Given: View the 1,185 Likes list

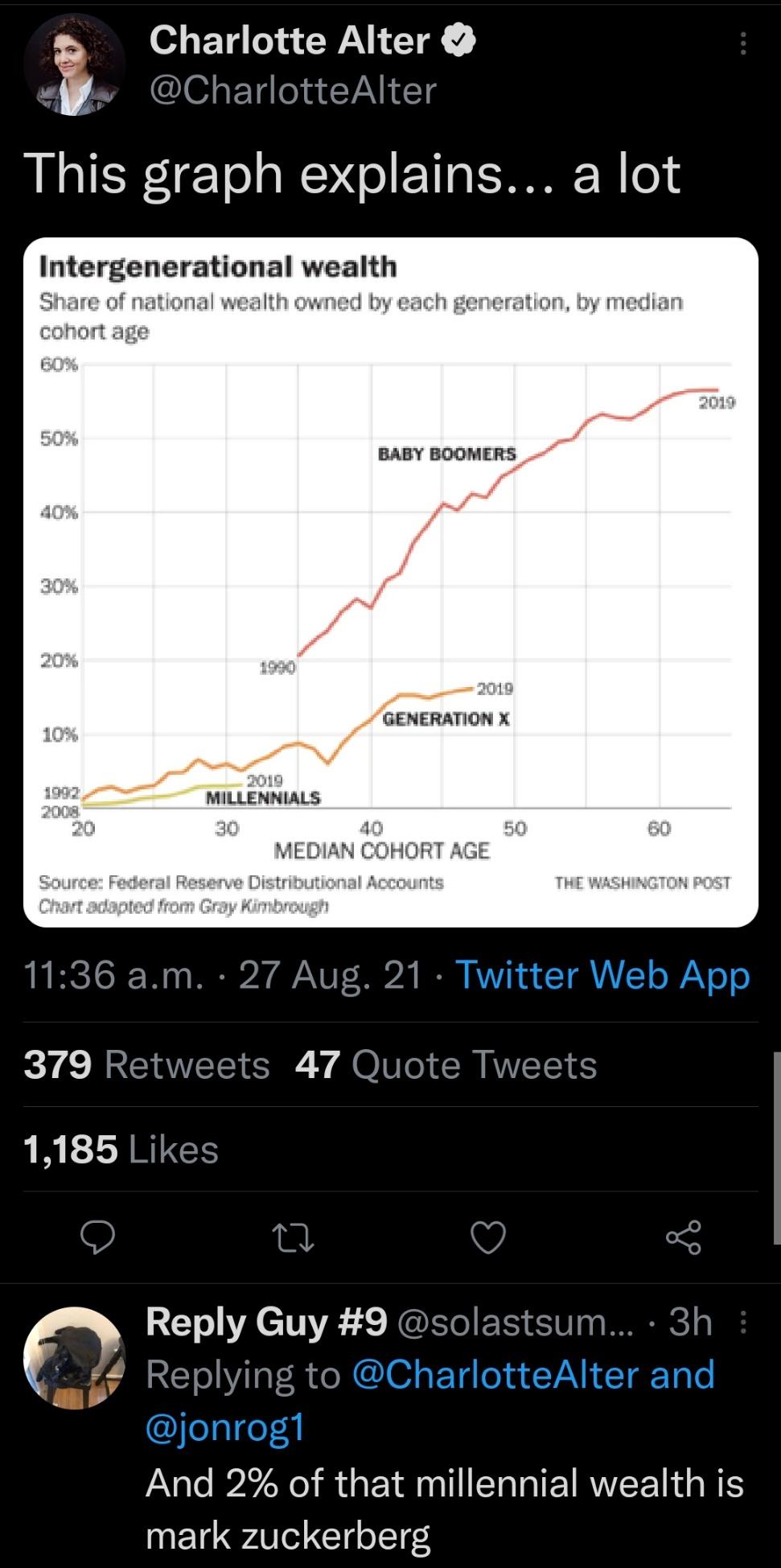Looking at the screenshot, I should (x=121, y=1149).
